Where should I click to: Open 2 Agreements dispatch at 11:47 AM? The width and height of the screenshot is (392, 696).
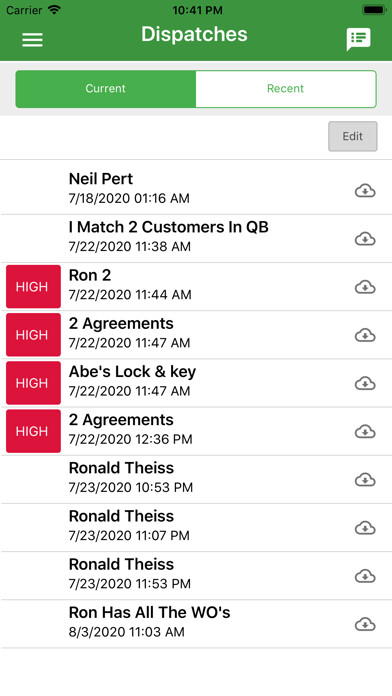(x=196, y=335)
